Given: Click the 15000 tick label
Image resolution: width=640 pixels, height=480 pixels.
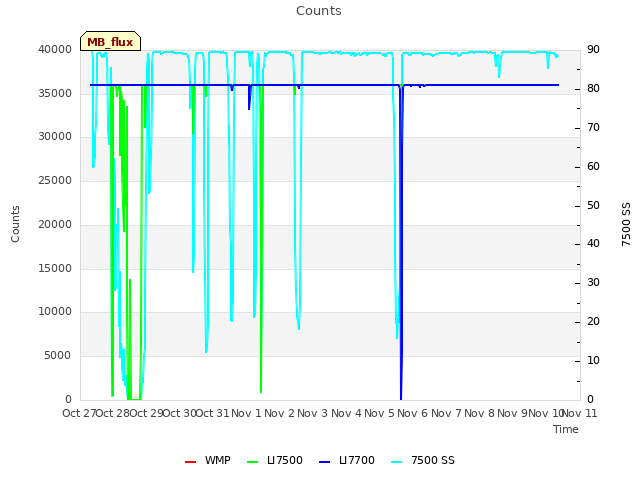Looking at the screenshot, I should [55, 269].
